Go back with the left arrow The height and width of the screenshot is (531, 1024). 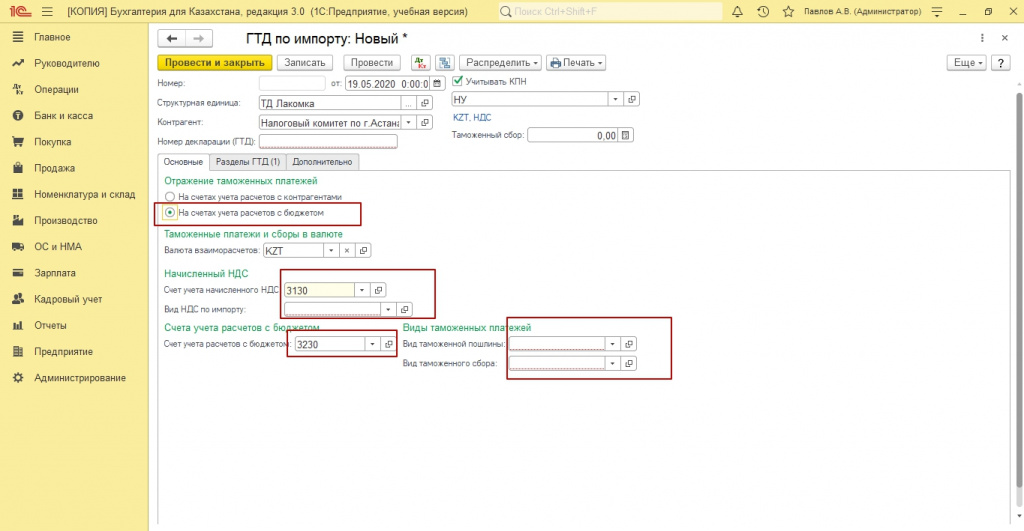point(172,39)
